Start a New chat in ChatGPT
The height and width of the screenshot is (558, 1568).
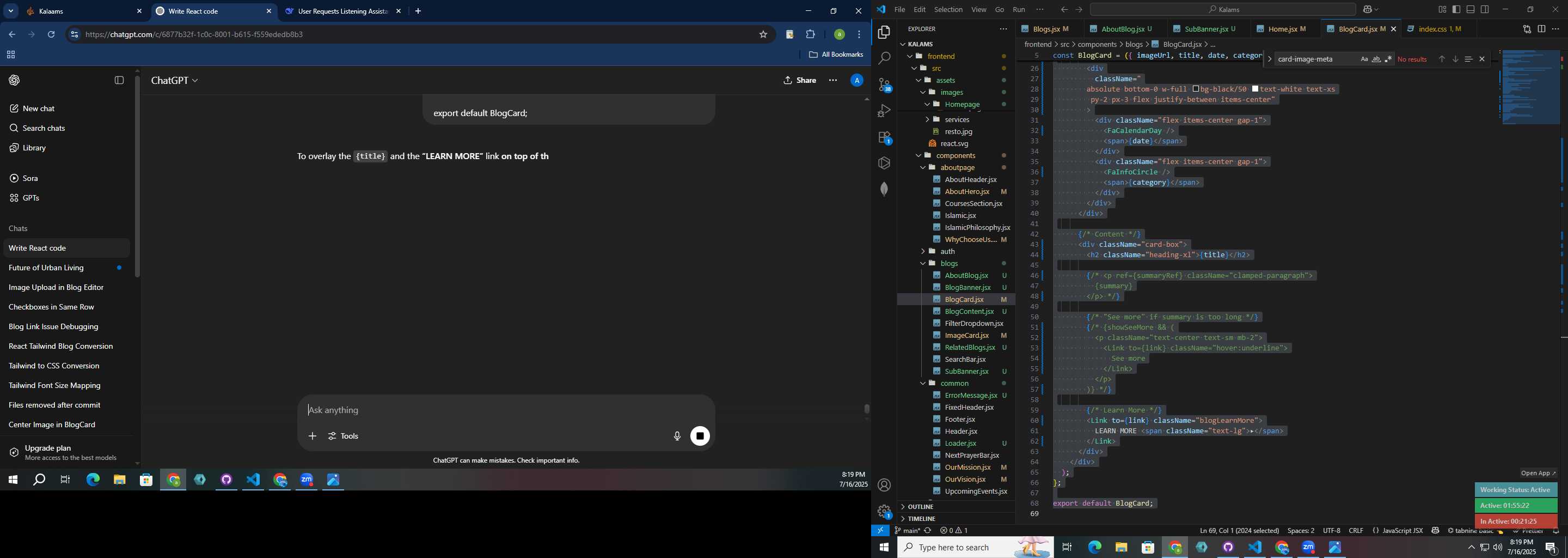pos(66,108)
